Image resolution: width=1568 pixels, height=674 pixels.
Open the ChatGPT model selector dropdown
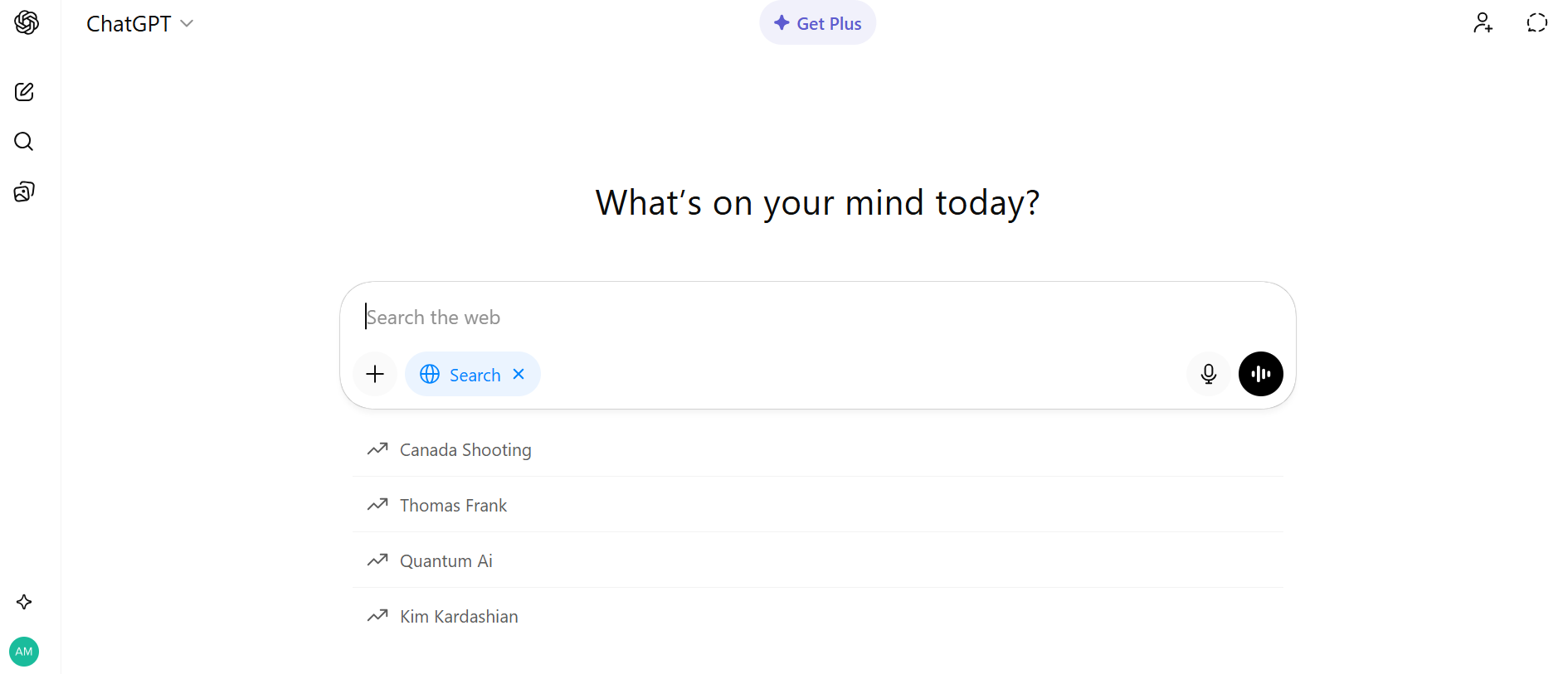pos(139,24)
